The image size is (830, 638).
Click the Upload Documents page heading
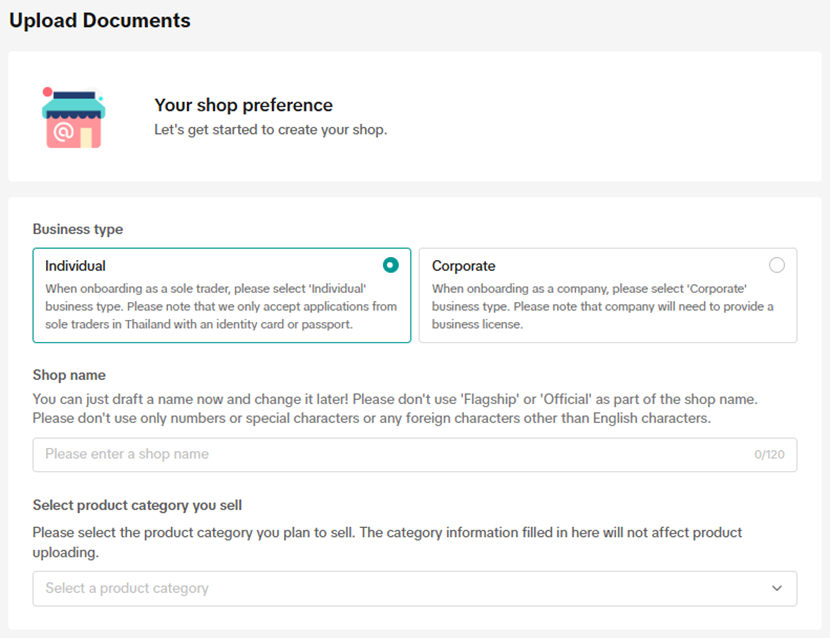(x=100, y=20)
